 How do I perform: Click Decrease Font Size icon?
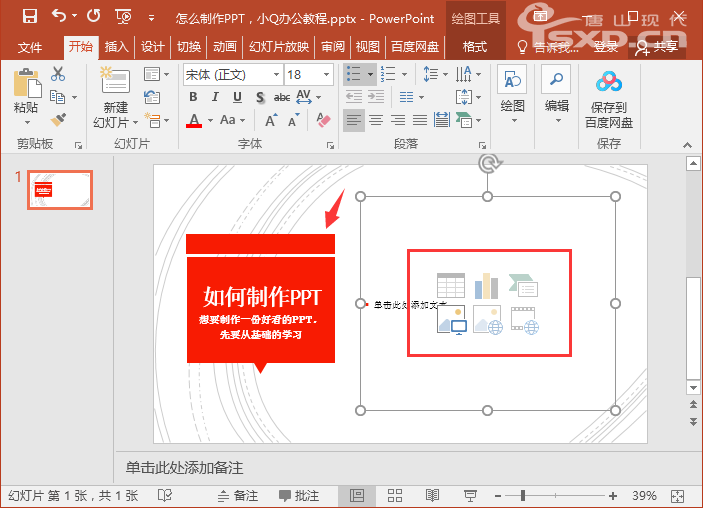294,120
